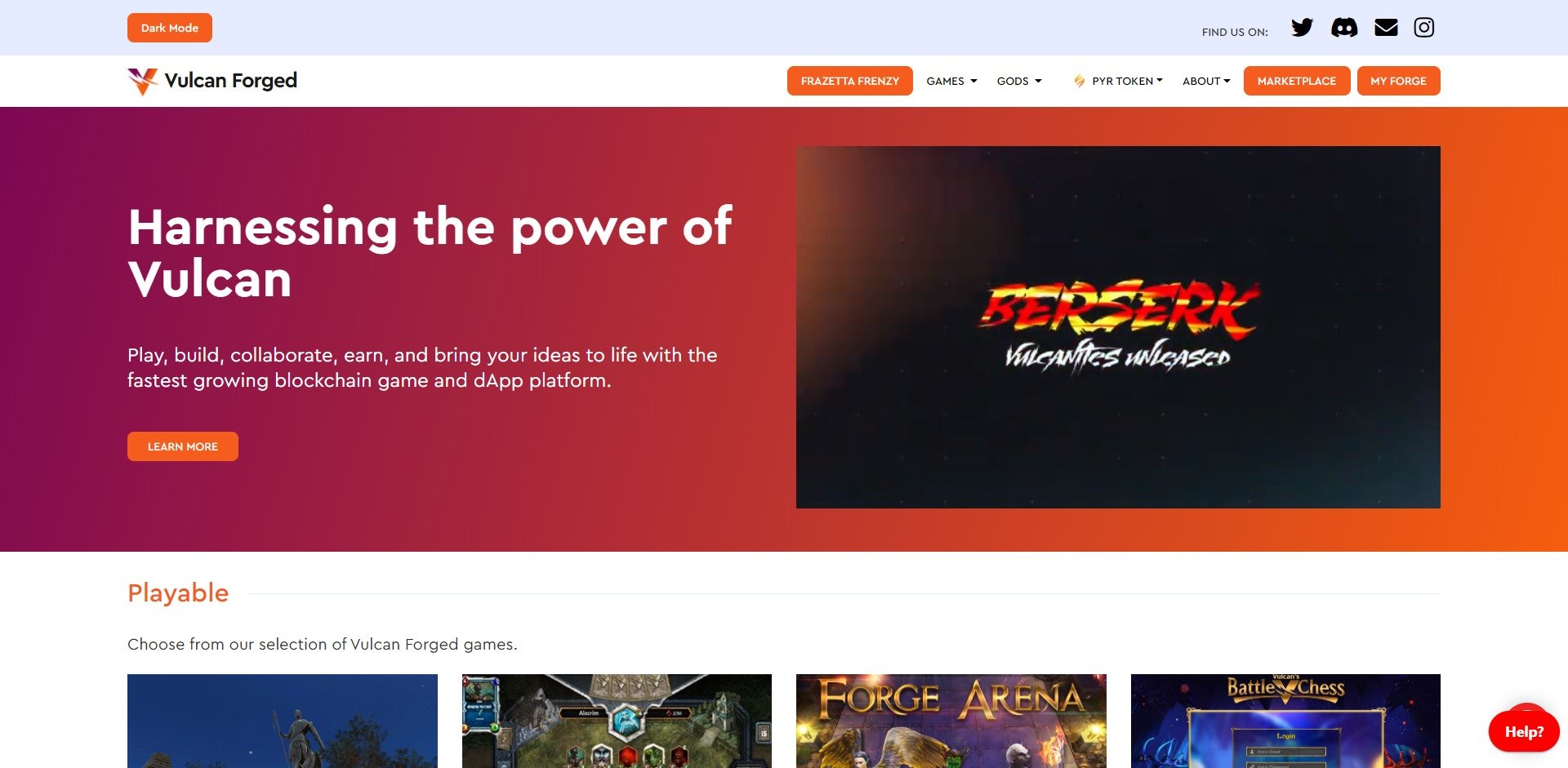Open the Discord icon link
The image size is (1568, 768).
click(x=1344, y=28)
